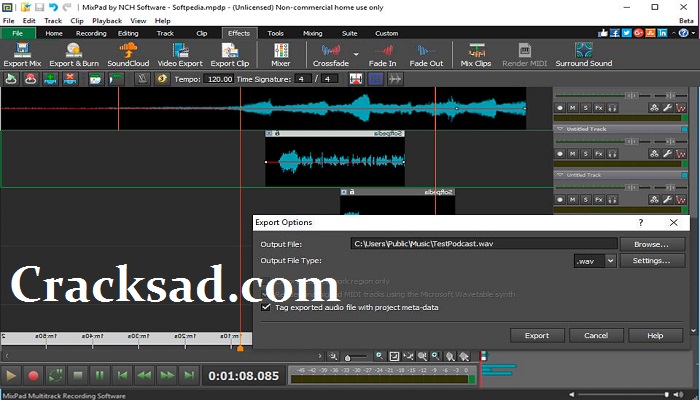
Task: Open the Mixer panel
Action: click(x=281, y=54)
